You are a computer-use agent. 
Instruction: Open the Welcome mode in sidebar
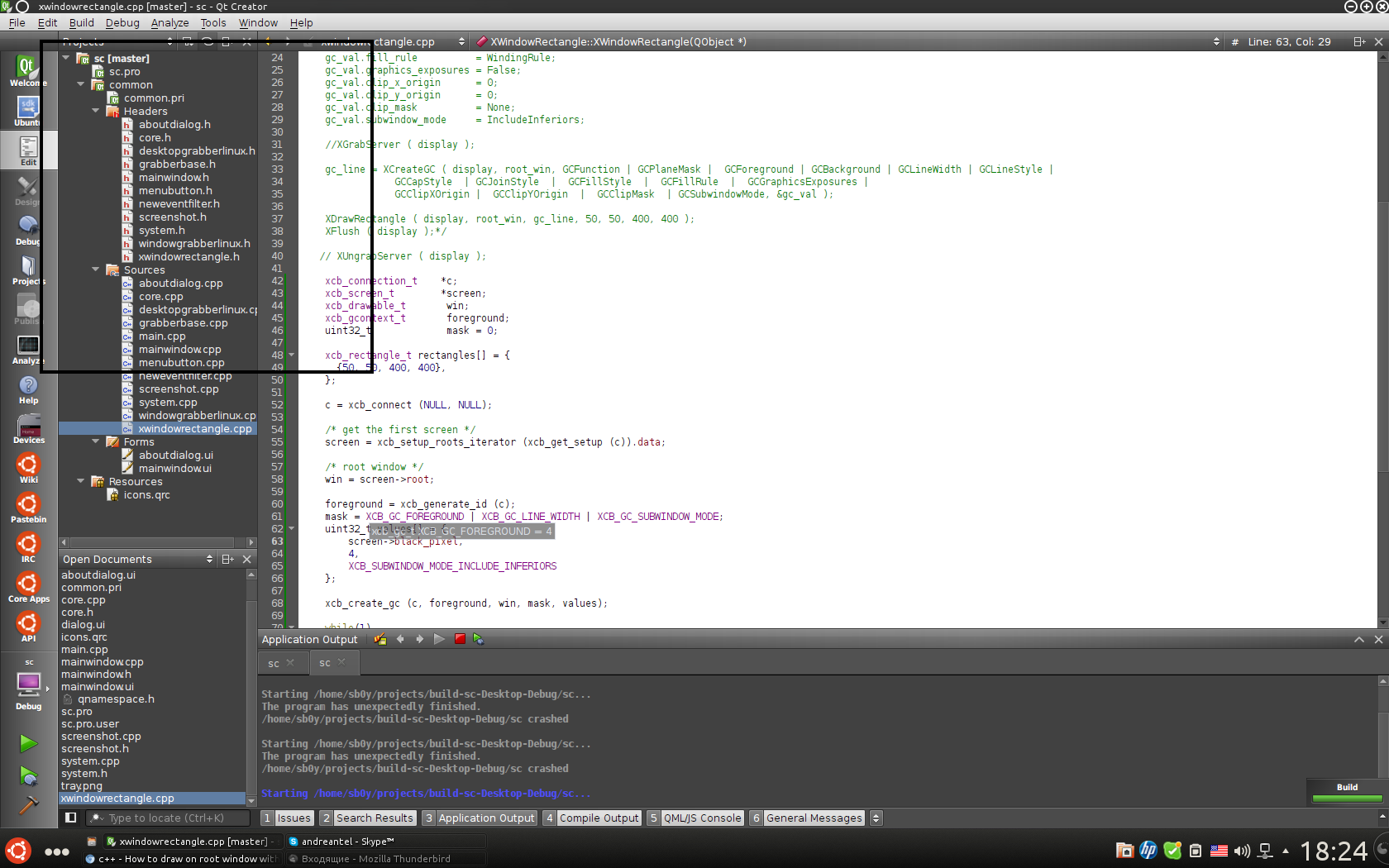click(28, 70)
